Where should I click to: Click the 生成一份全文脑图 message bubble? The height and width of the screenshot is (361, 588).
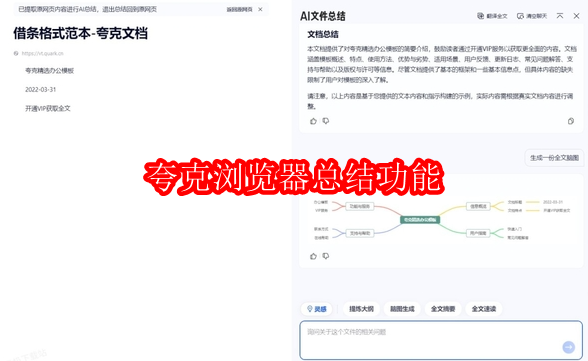[x=554, y=158]
